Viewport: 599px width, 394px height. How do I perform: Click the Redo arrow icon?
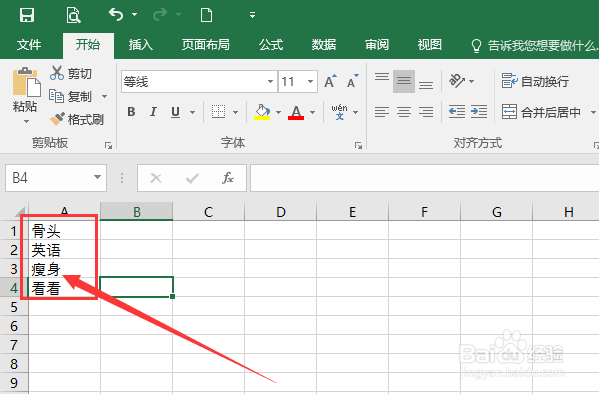pyautogui.click(x=160, y=15)
